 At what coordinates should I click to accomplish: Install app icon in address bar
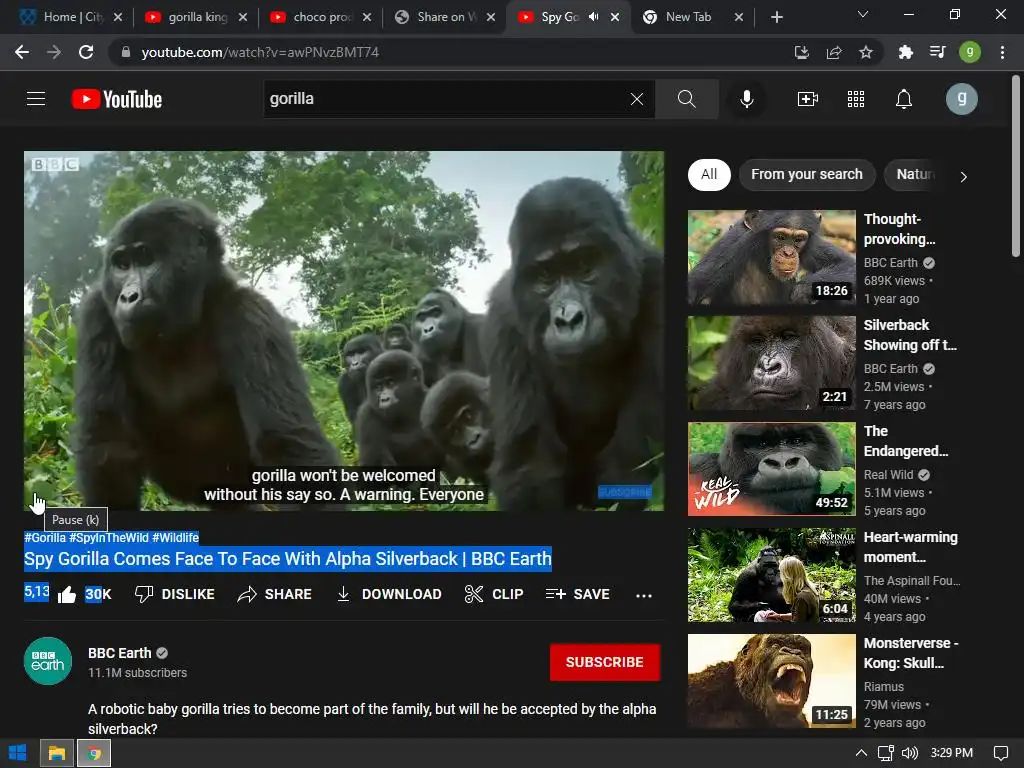[x=802, y=52]
